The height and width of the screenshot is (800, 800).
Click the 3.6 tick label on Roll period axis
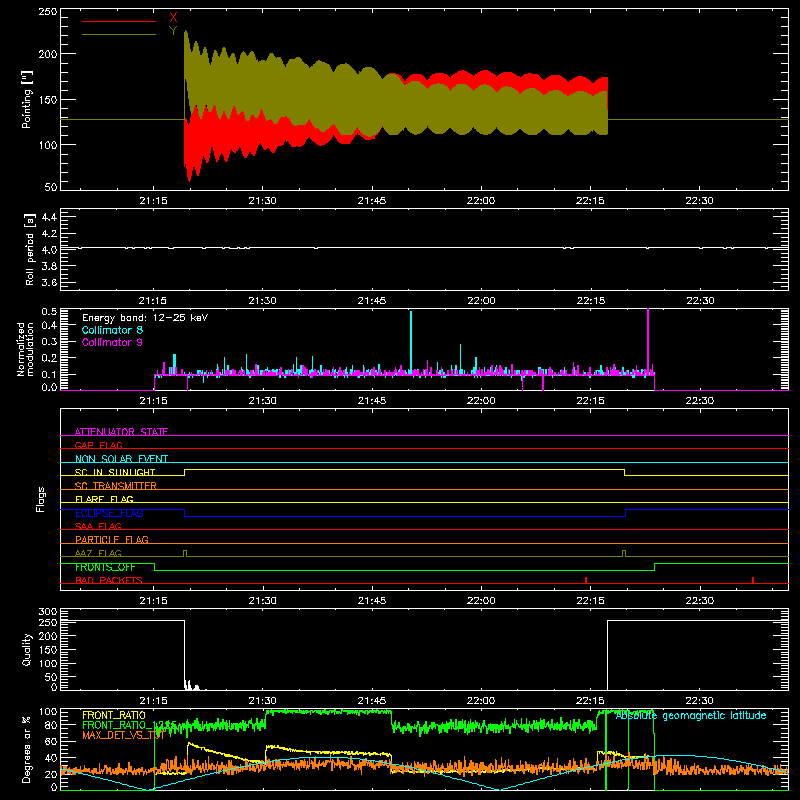(49, 283)
